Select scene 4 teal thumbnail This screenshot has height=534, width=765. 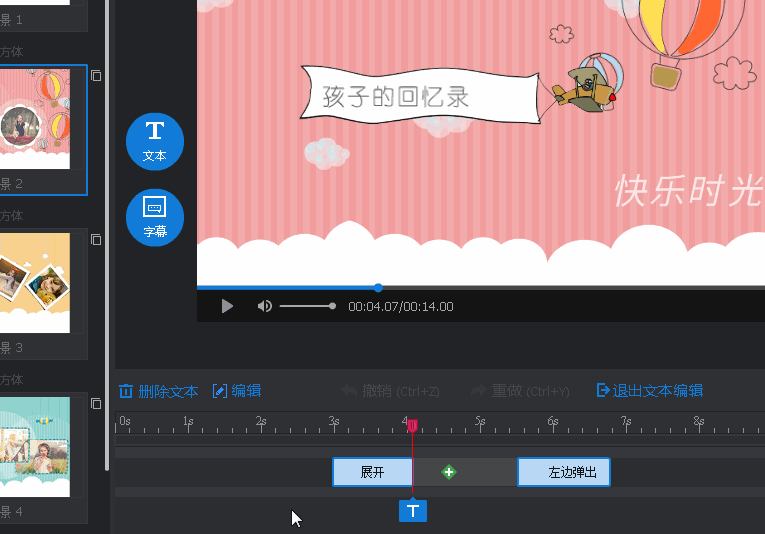(x=35, y=447)
